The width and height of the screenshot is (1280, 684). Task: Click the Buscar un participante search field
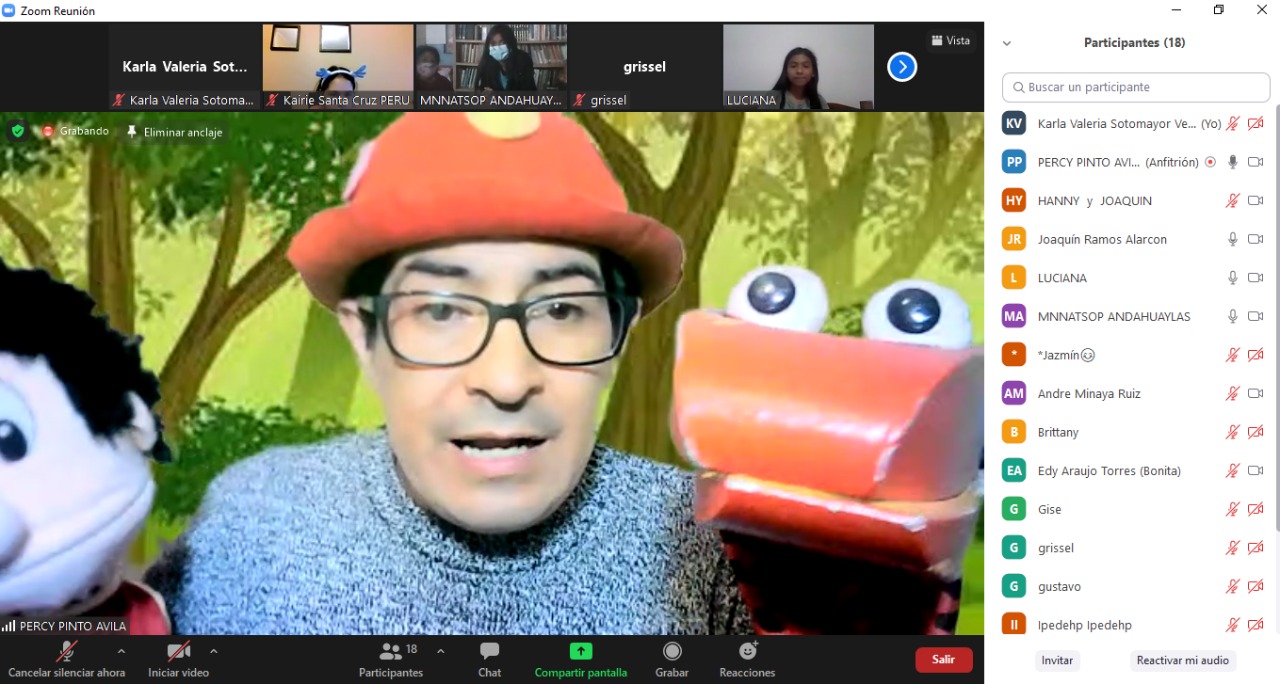tap(1135, 87)
